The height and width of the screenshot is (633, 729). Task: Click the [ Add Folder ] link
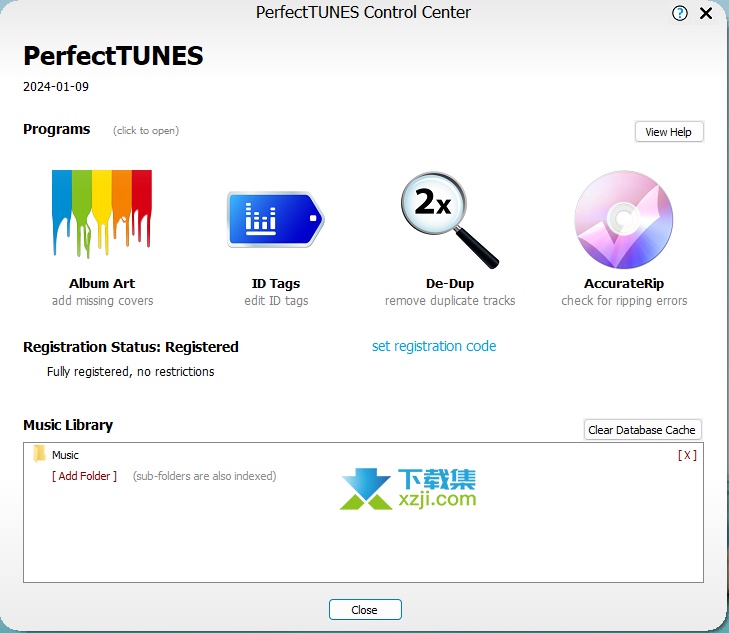(x=84, y=476)
